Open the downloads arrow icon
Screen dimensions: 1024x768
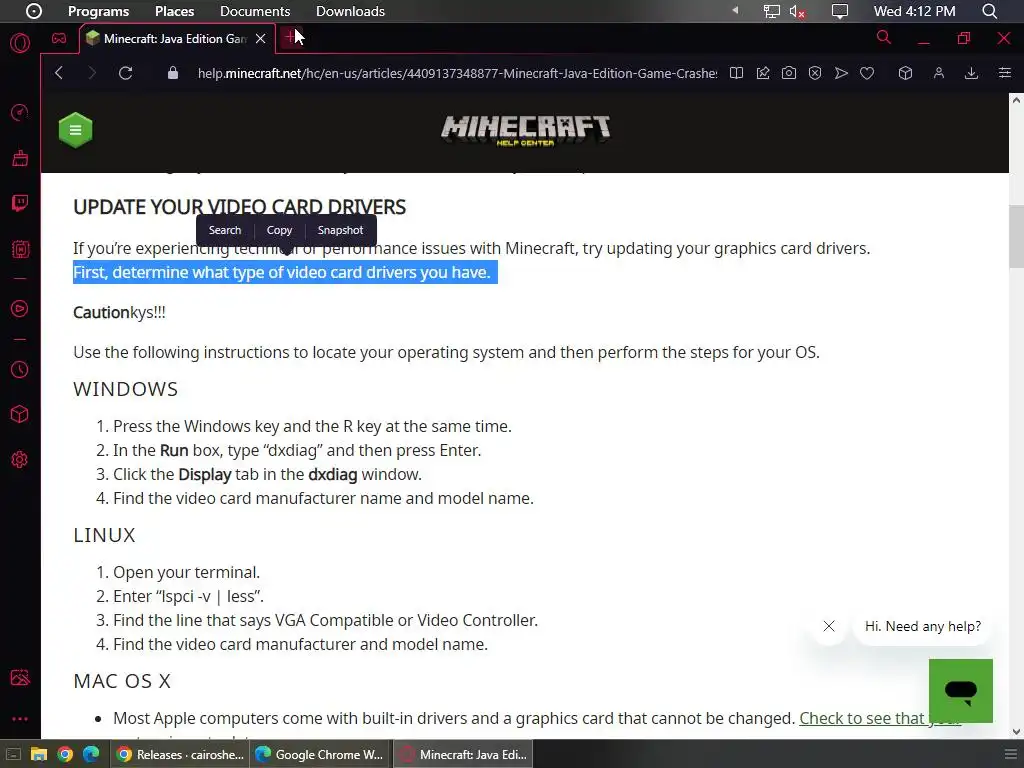(x=971, y=73)
